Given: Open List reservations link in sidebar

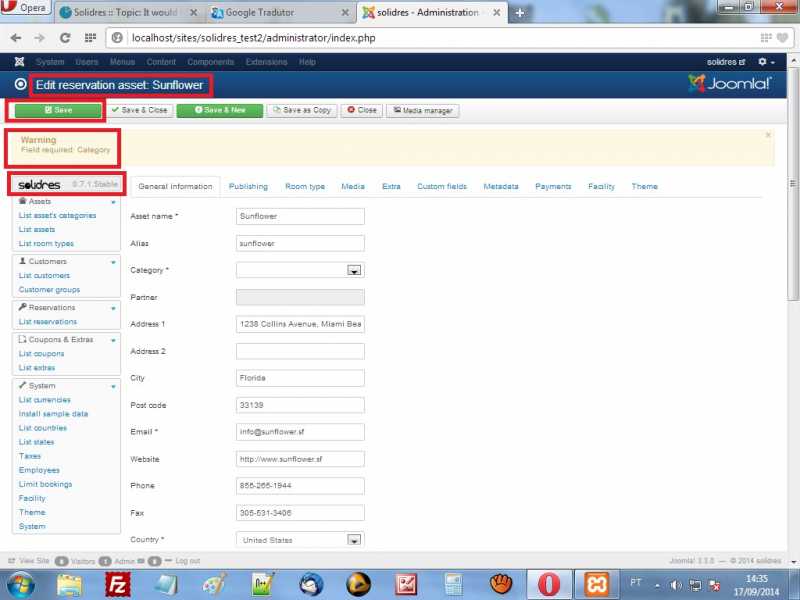Looking at the screenshot, I should pos(47,322).
